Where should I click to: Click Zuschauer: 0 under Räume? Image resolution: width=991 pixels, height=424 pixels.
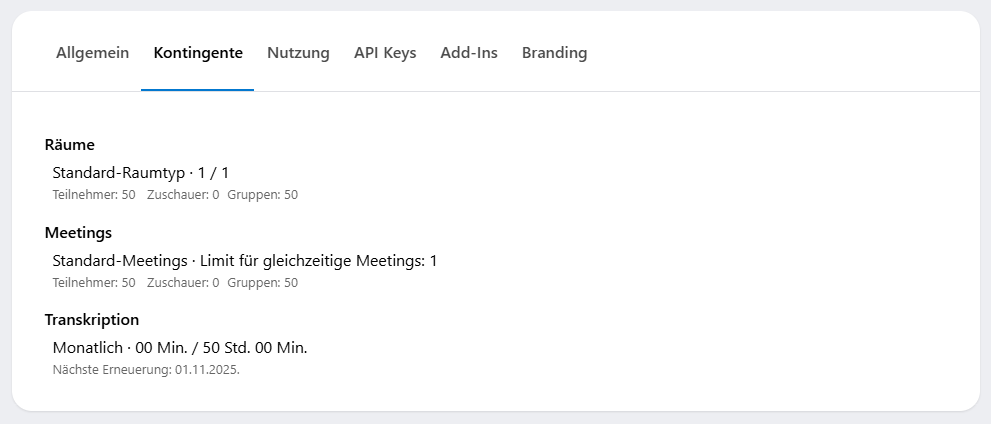183,195
